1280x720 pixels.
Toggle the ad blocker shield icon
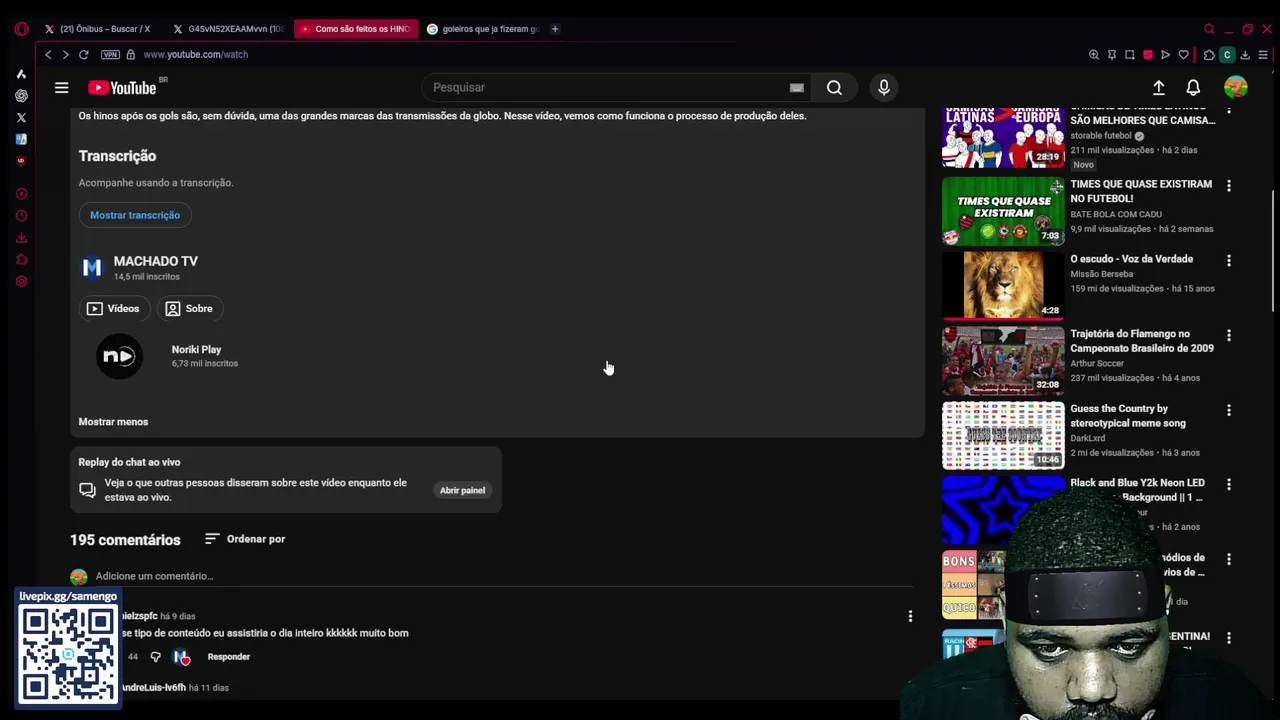(1147, 55)
